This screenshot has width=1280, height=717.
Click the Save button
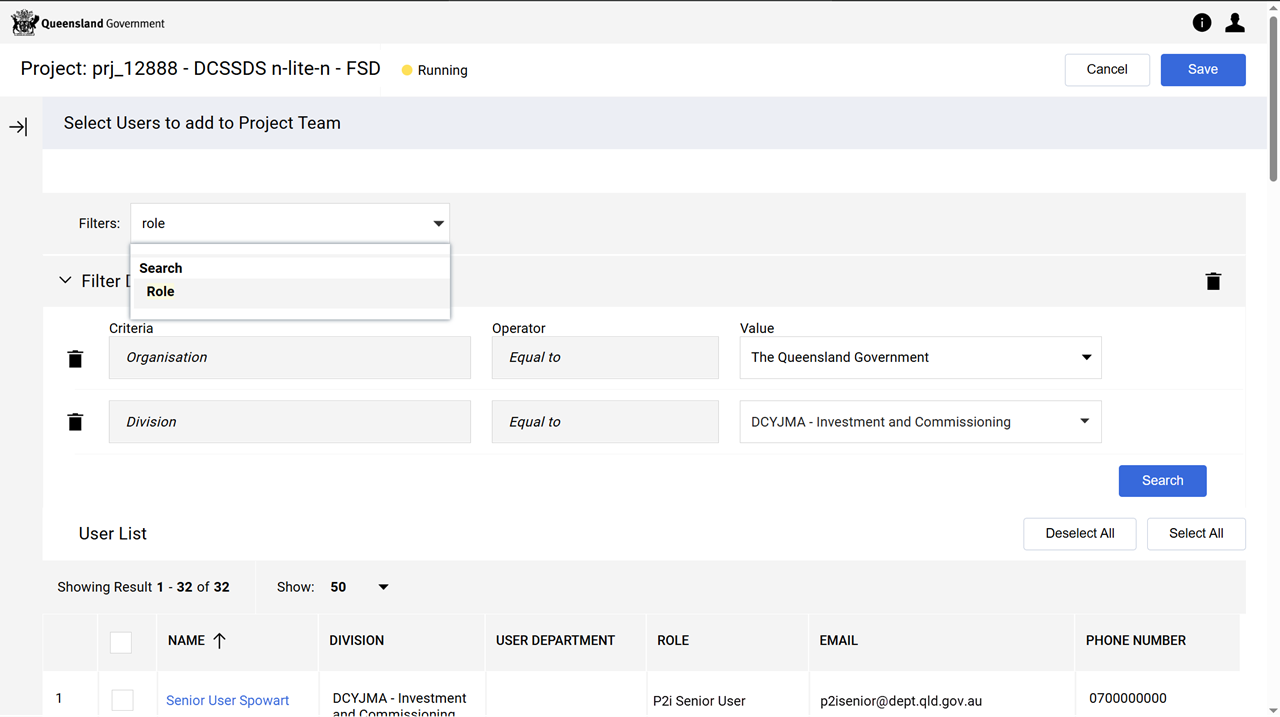tap(1202, 70)
